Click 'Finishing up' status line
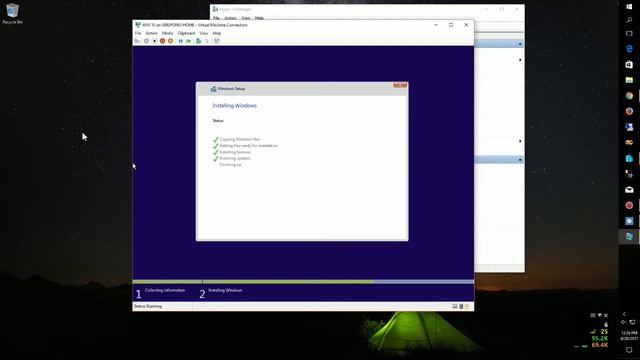The image size is (640, 360). [231, 165]
